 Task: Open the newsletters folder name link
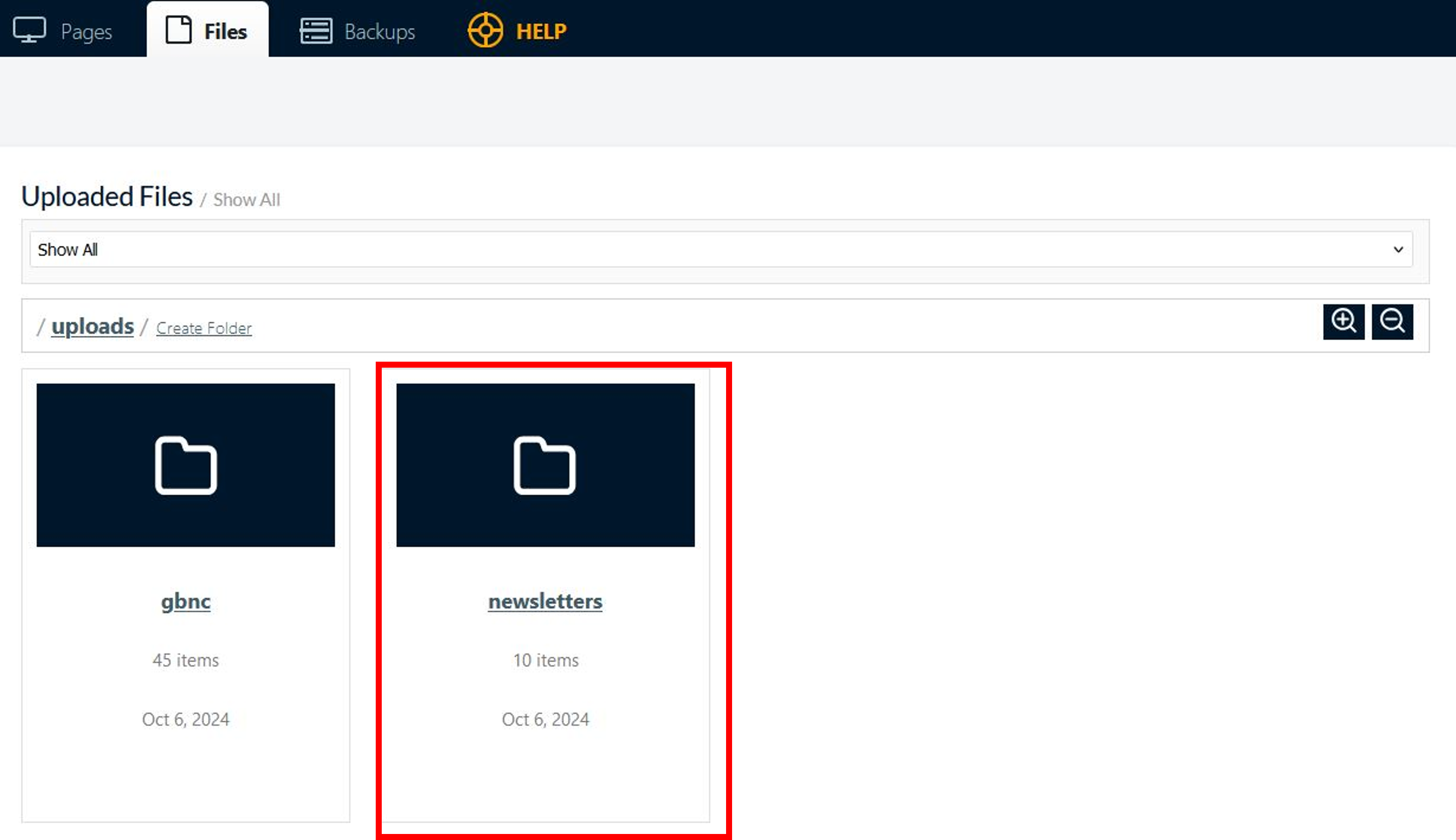click(545, 601)
